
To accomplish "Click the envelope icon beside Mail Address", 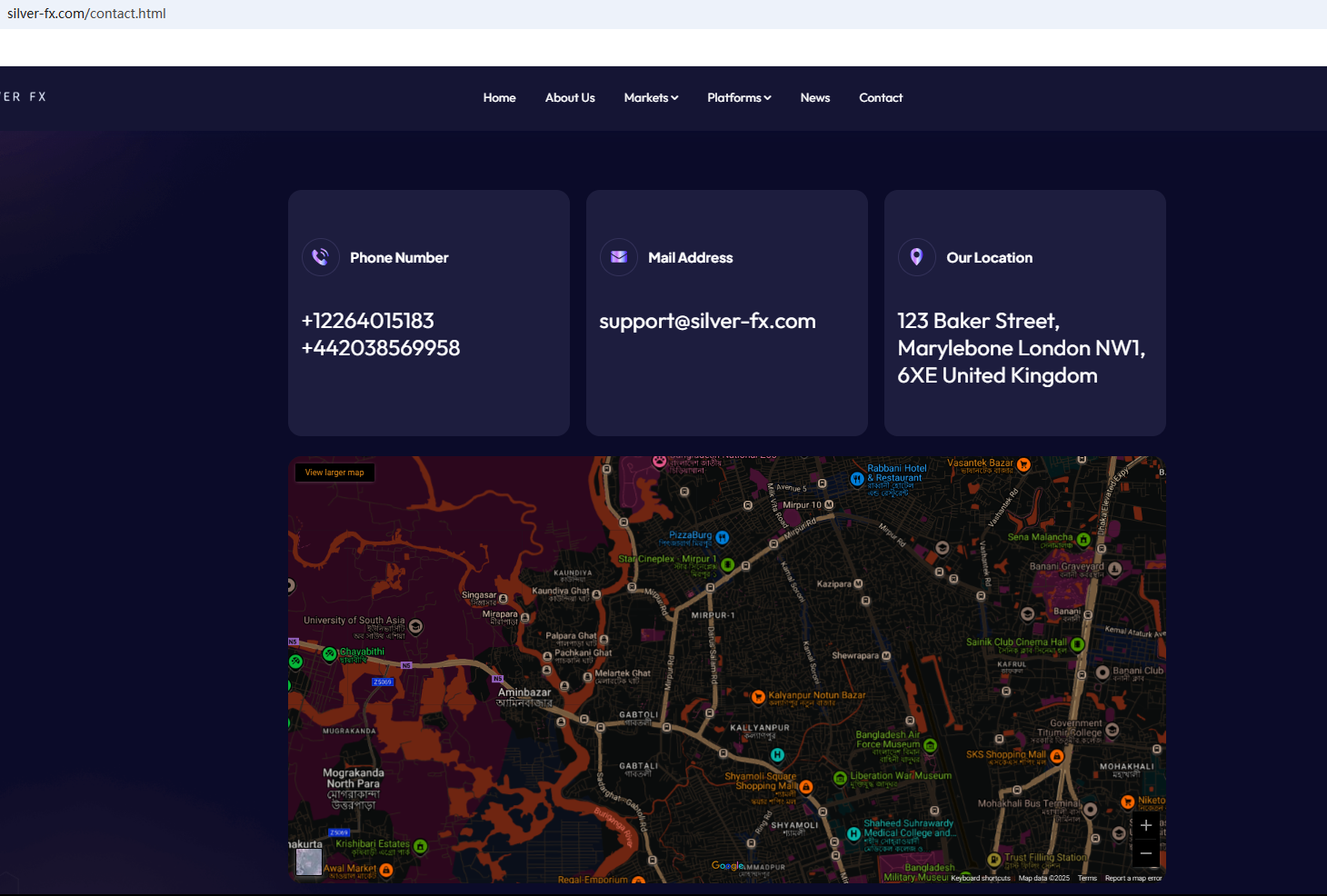I will tap(618, 257).
